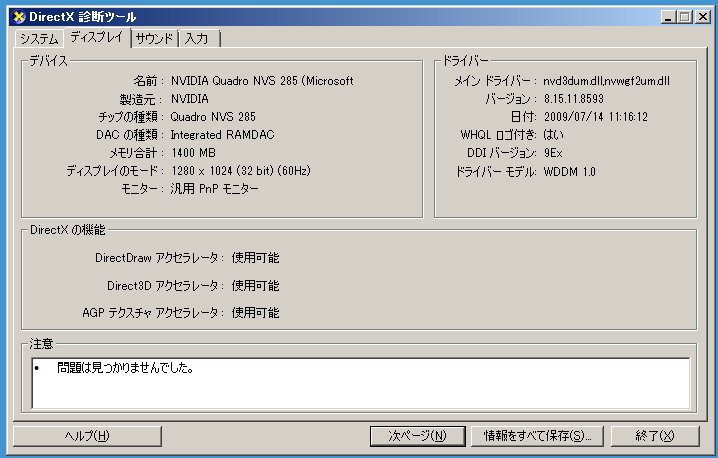Screen dimensions: 718x458
Task: Select the ディスプレイ tab
Action: 97,37
